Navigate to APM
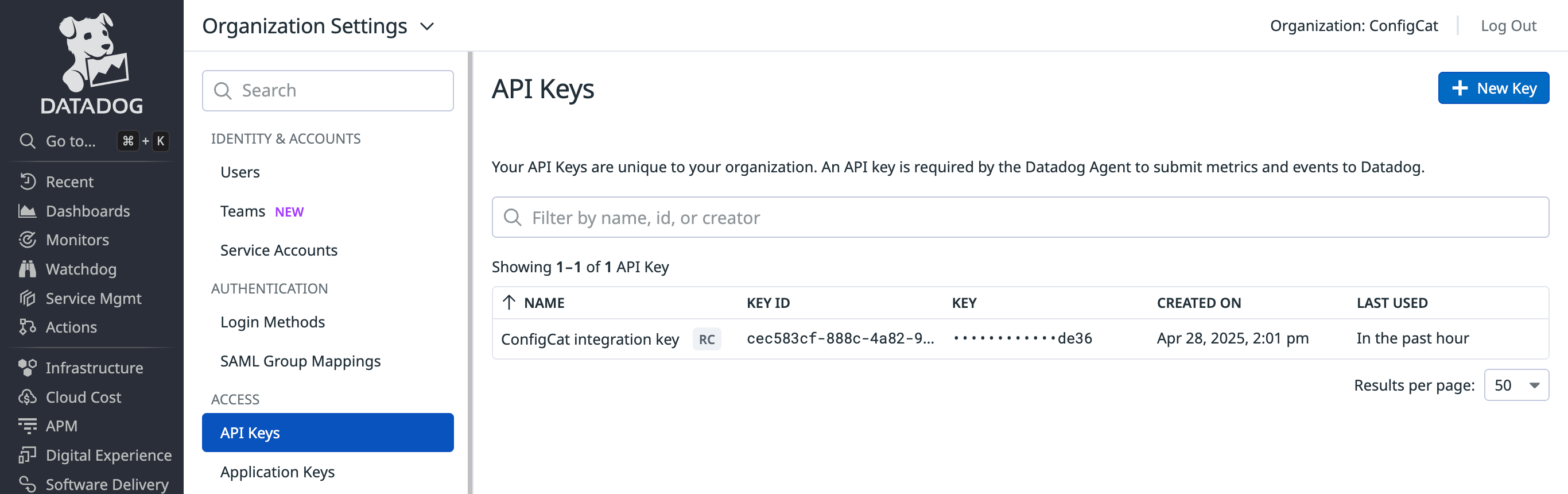This screenshot has height=494, width=1568. [61, 426]
